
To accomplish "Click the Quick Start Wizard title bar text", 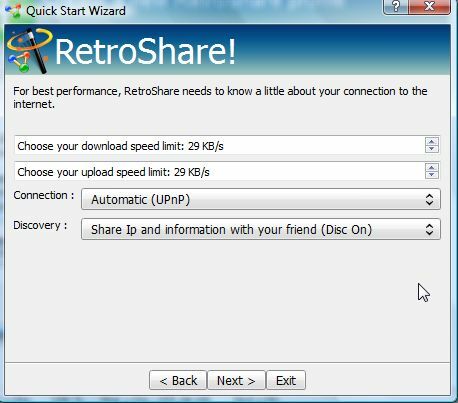I will tap(76, 11).
